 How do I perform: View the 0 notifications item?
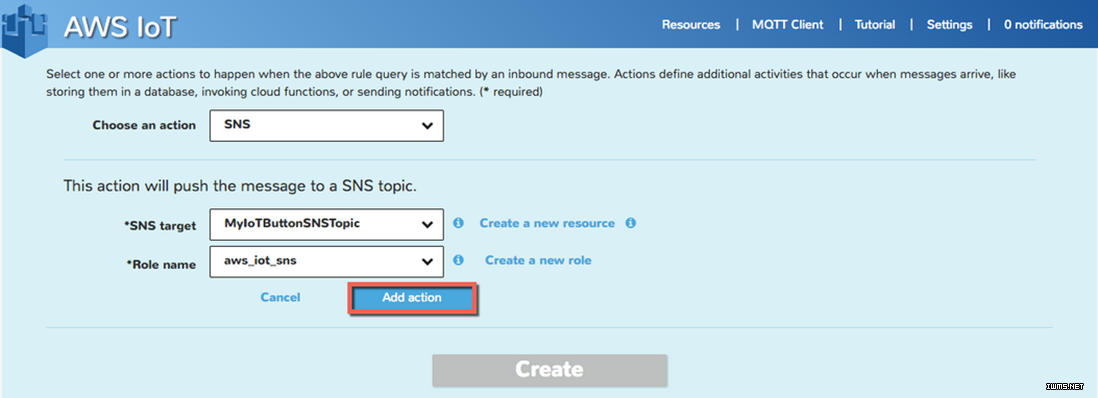pos(1043,25)
